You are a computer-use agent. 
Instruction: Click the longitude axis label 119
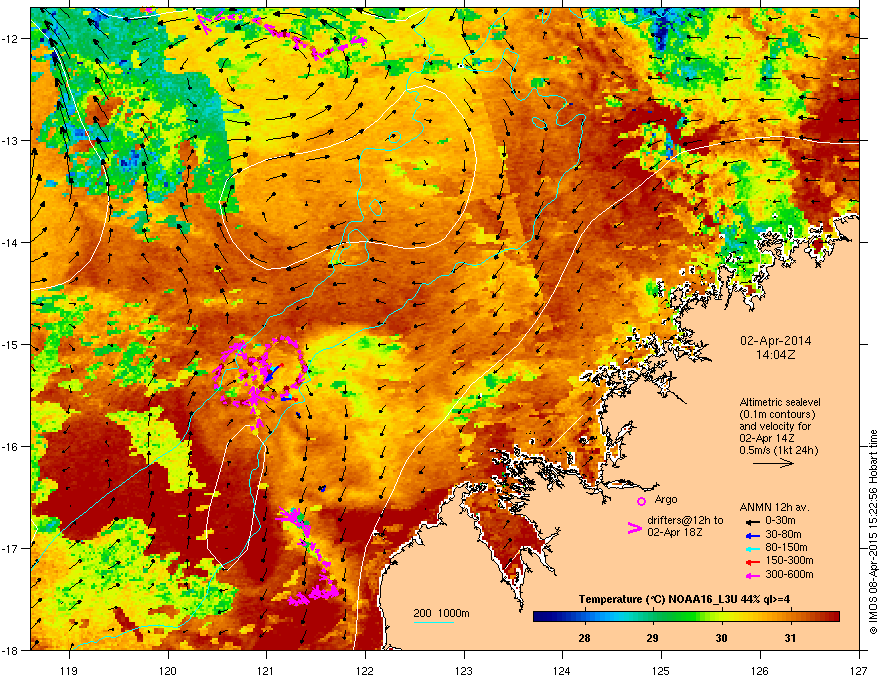point(69,670)
